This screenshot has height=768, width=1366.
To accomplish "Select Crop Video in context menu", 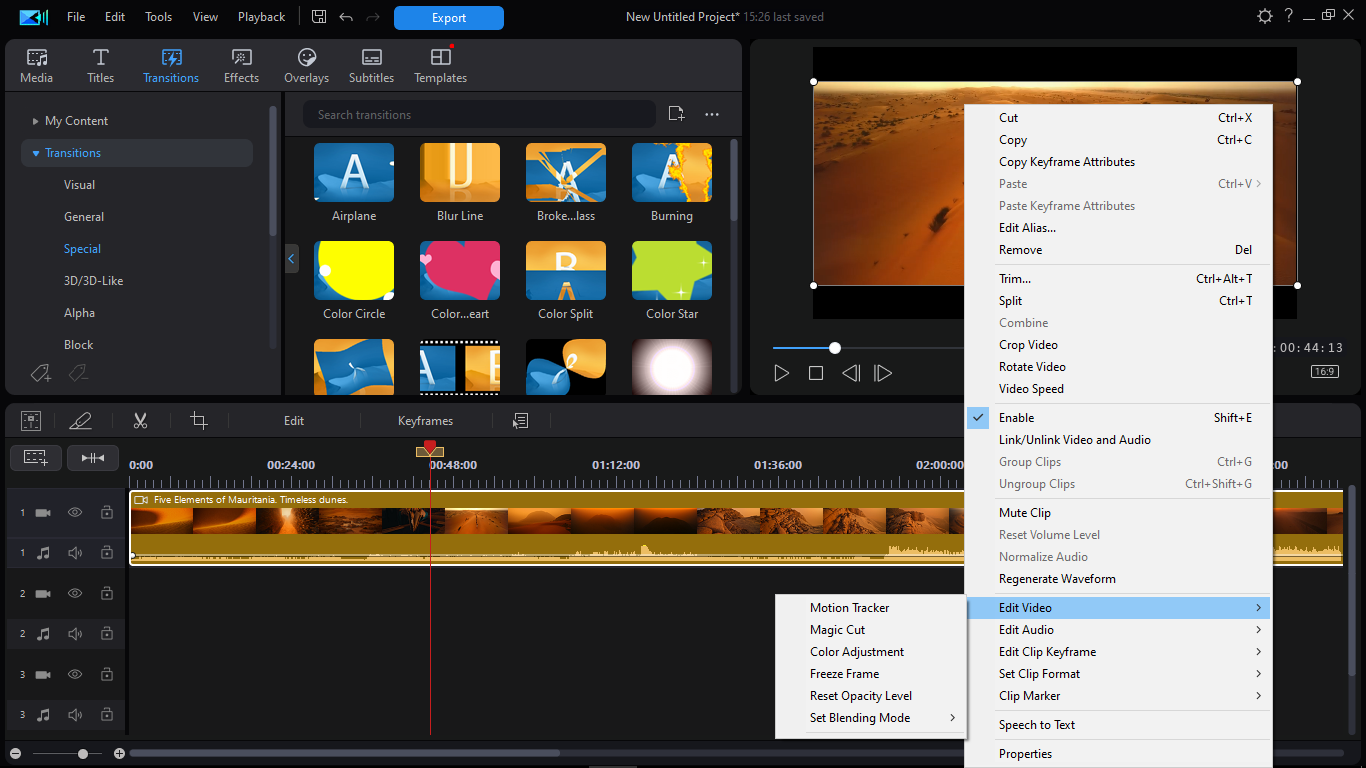I will click(1028, 345).
